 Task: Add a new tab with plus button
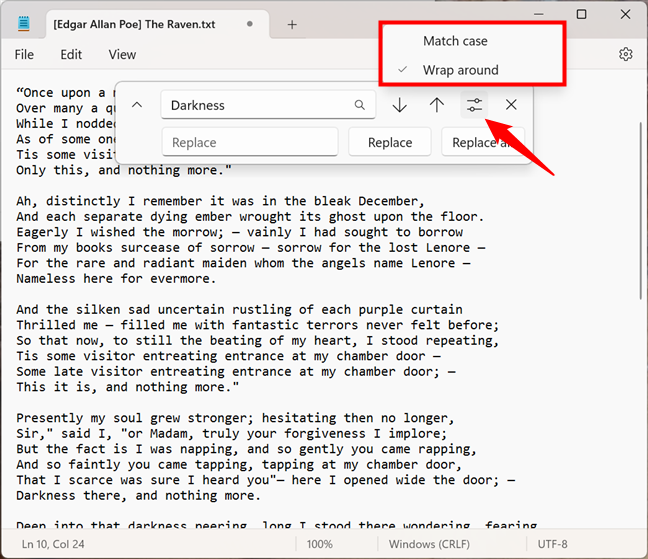tap(292, 25)
